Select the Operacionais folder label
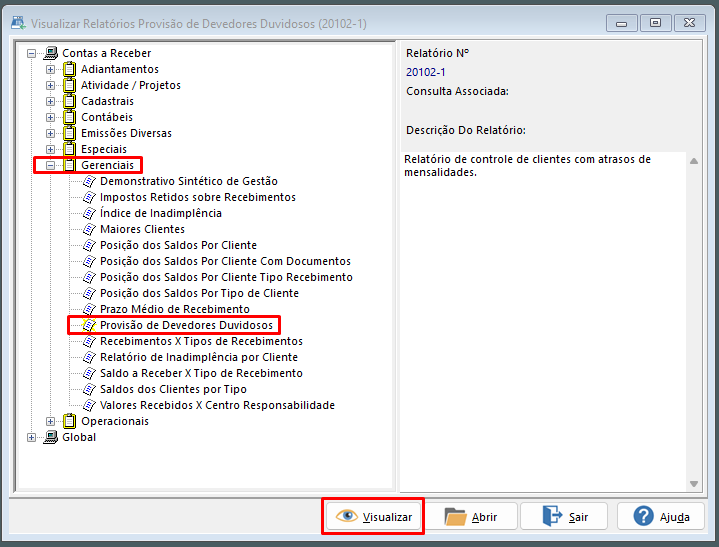This screenshot has width=719, height=547. 115,421
